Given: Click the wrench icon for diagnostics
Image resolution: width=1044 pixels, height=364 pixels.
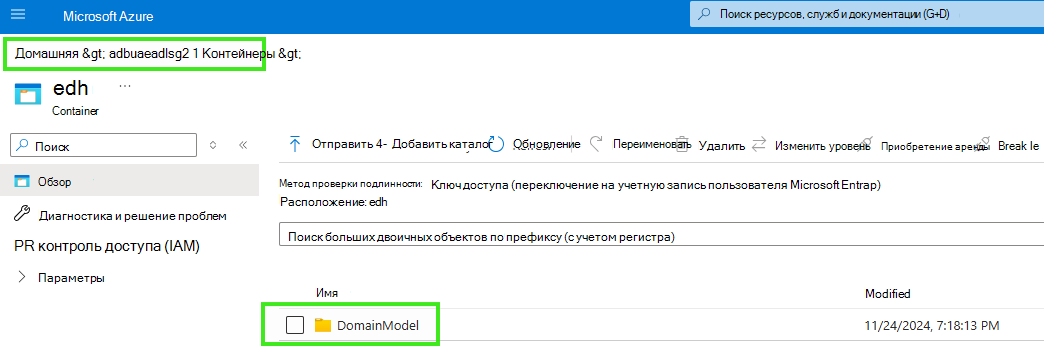Looking at the screenshot, I should point(21,214).
